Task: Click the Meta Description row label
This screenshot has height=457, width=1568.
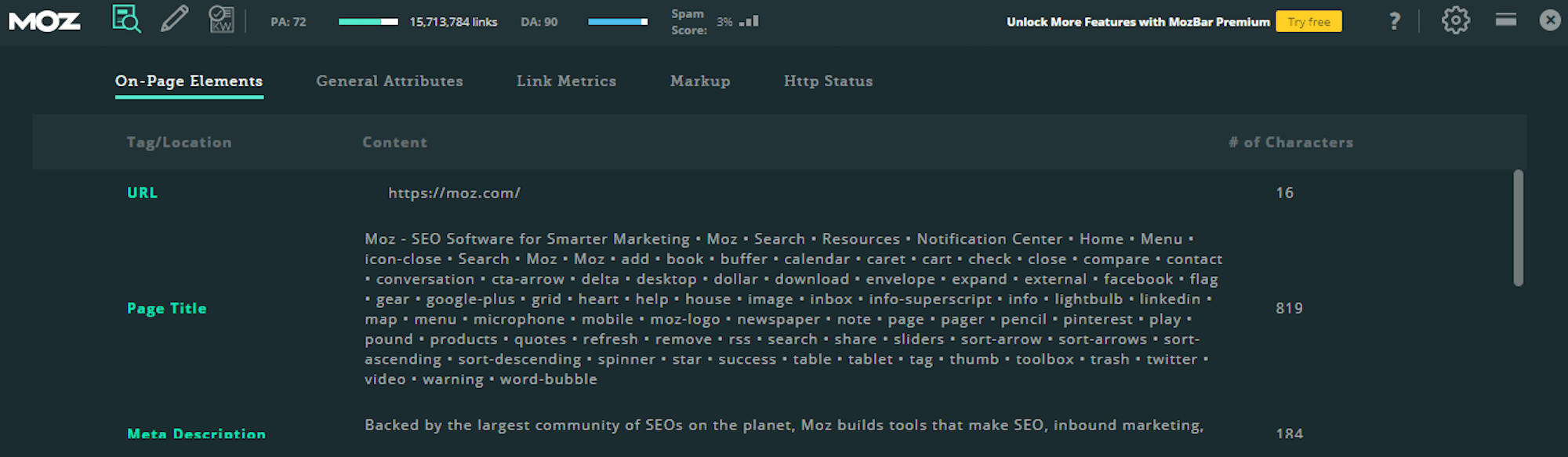Action: [x=196, y=433]
